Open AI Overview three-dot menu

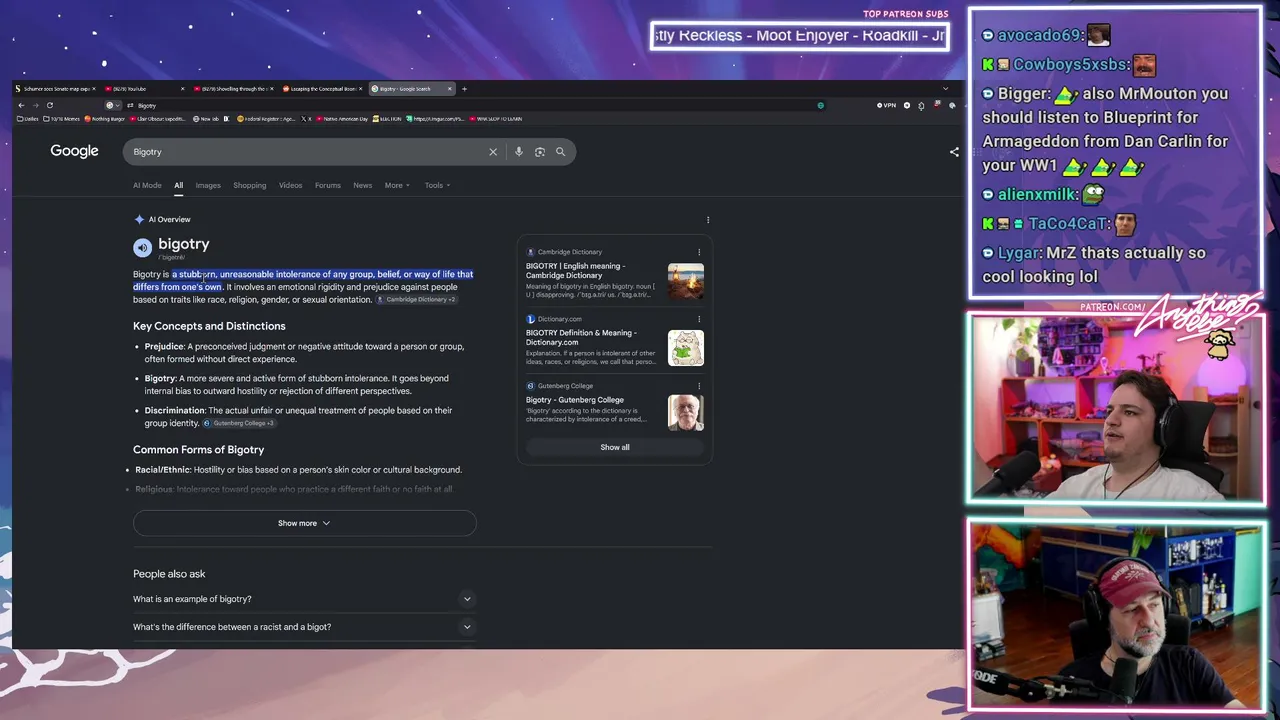[x=708, y=220]
